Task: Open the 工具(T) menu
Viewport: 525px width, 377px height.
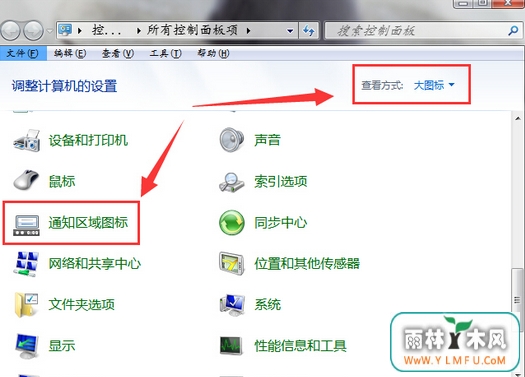Action: pos(166,53)
